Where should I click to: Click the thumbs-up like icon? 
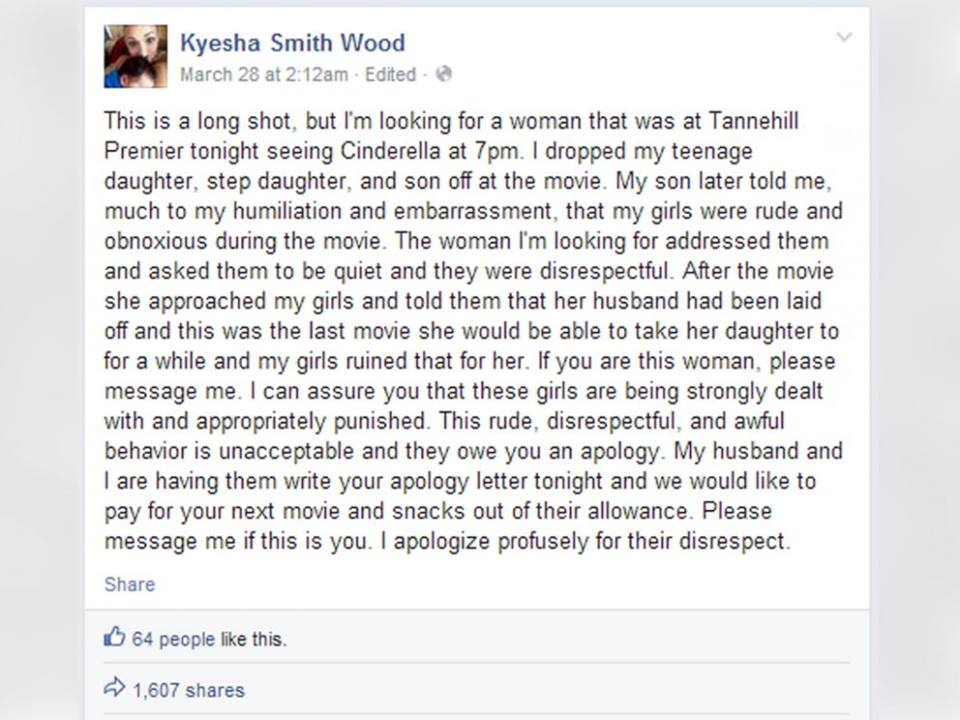coord(115,637)
